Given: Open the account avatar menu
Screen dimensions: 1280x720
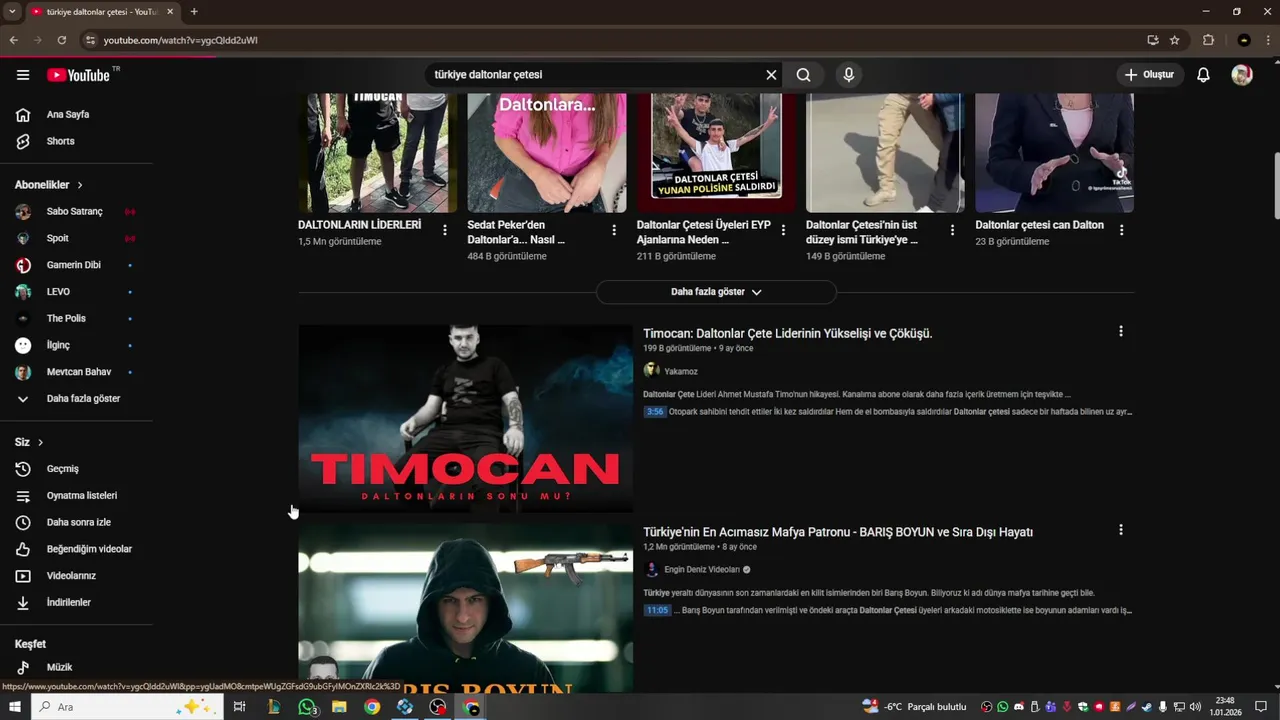Looking at the screenshot, I should coord(1242,75).
